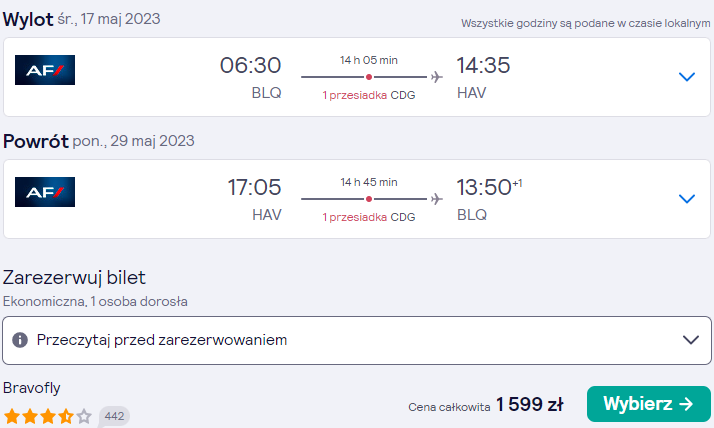The height and width of the screenshot is (428, 714).
Task: Click the Air France logo on outbound flight
Action: pyautogui.click(x=45, y=70)
